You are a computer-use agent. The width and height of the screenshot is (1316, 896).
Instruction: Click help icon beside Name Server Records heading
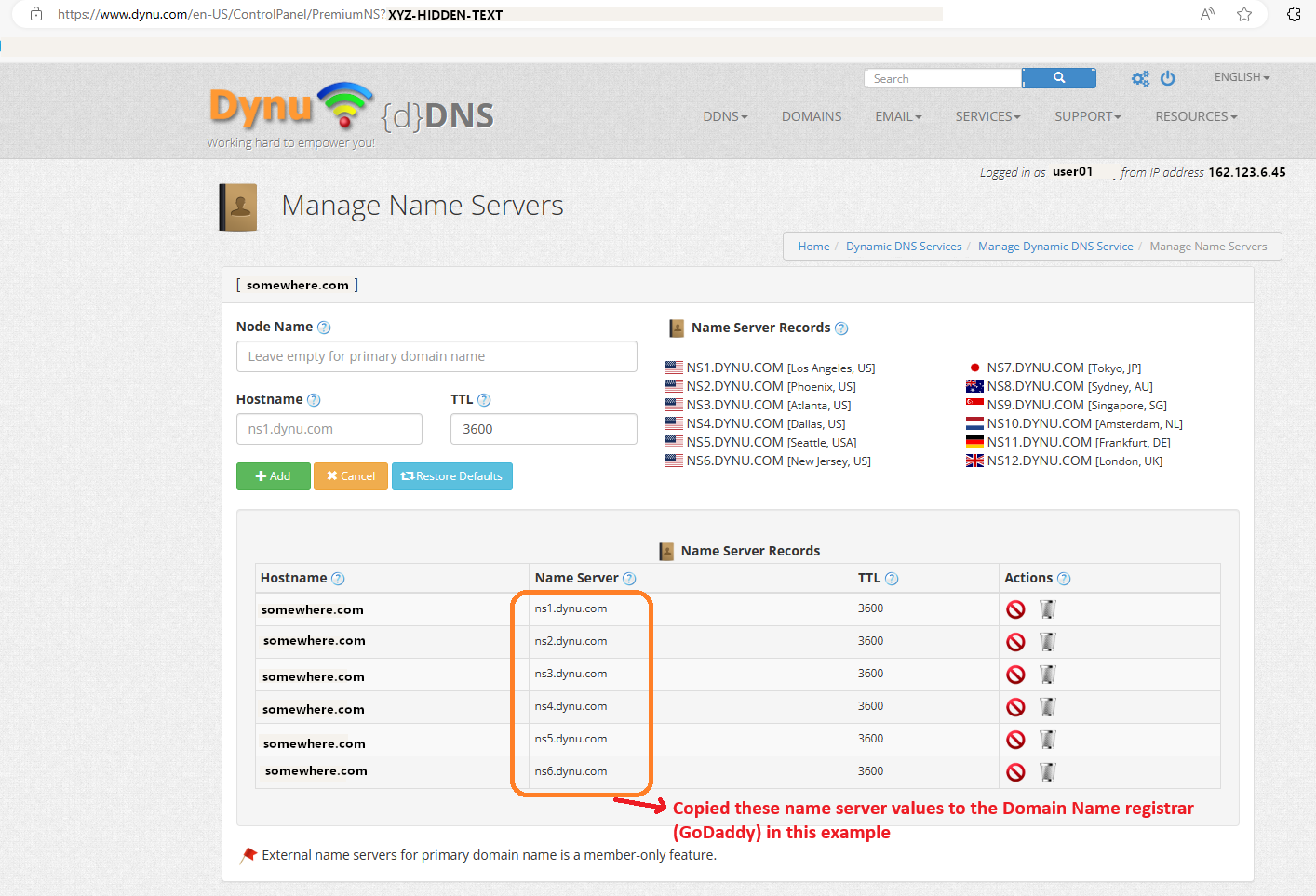click(x=841, y=328)
